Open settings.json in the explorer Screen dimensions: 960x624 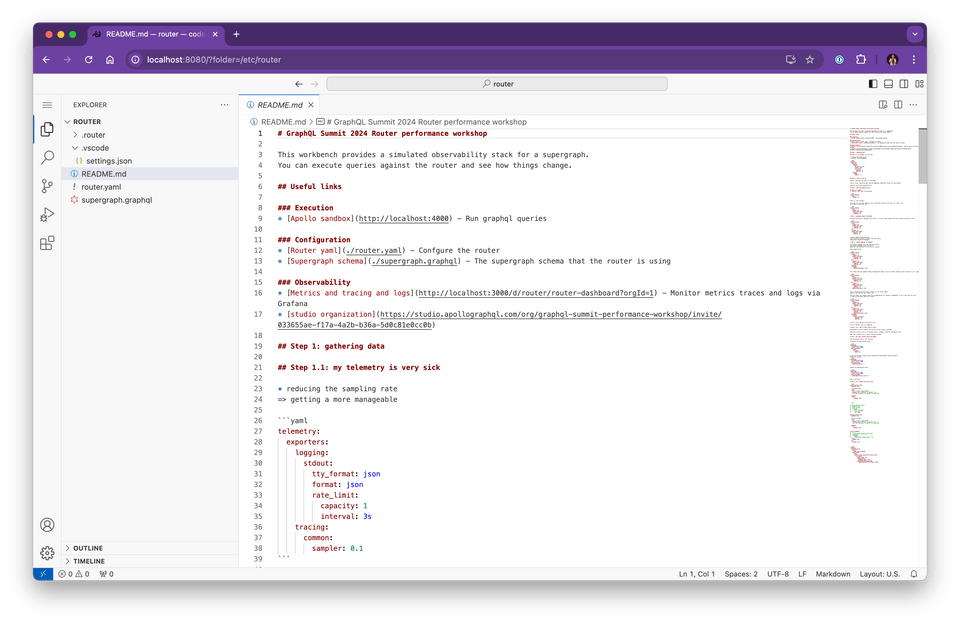point(150,160)
